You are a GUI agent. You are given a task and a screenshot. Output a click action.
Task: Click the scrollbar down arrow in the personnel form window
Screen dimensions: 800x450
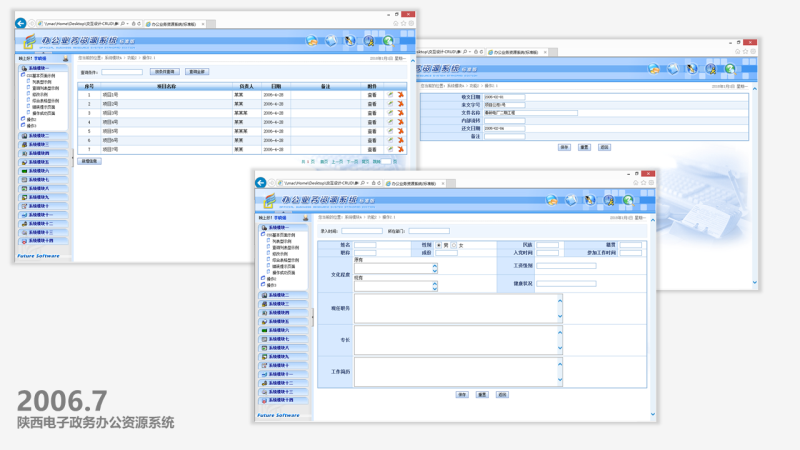pos(653,414)
